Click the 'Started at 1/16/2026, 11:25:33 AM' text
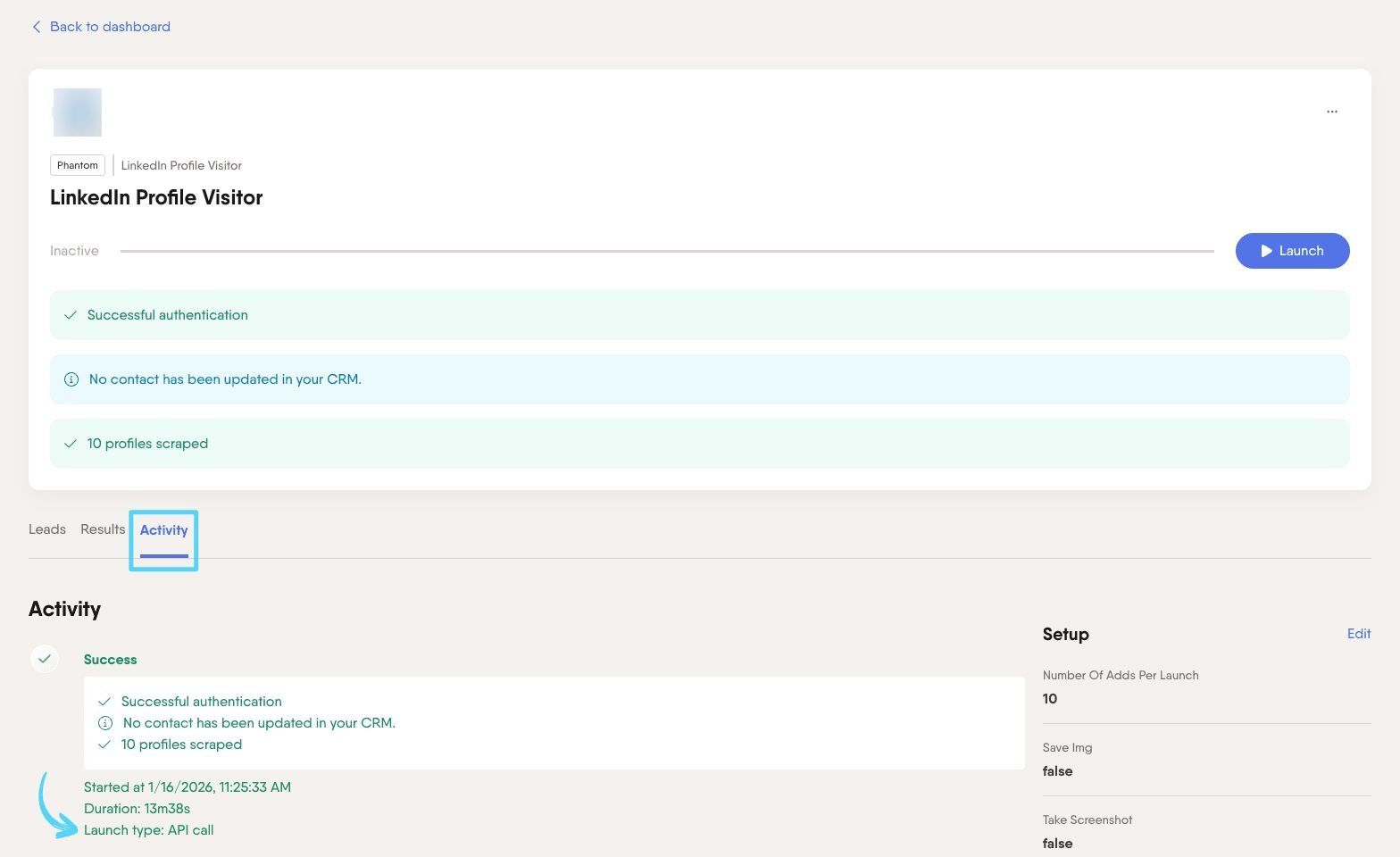 pos(187,787)
